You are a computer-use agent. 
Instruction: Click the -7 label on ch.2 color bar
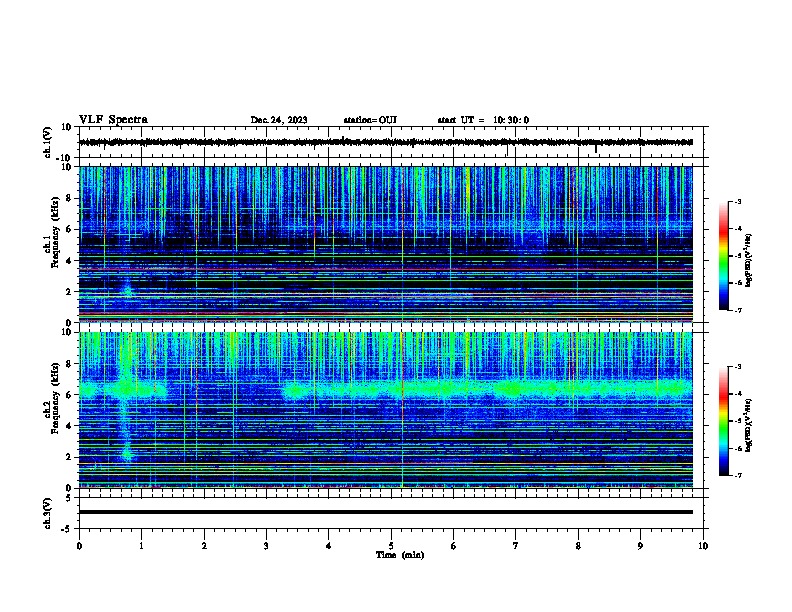tap(737, 475)
